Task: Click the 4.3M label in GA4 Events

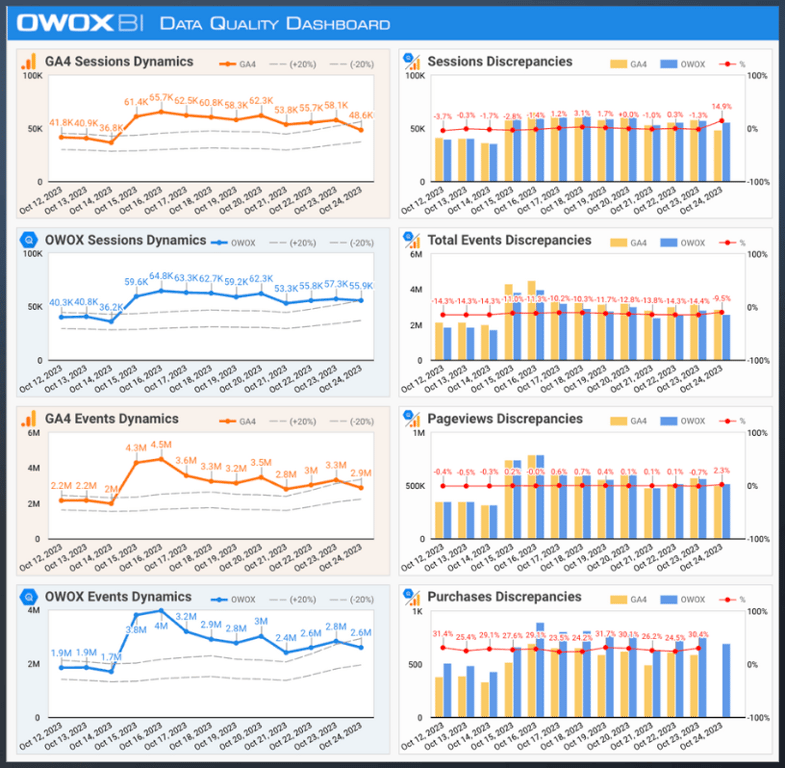Action: pyautogui.click(x=136, y=448)
